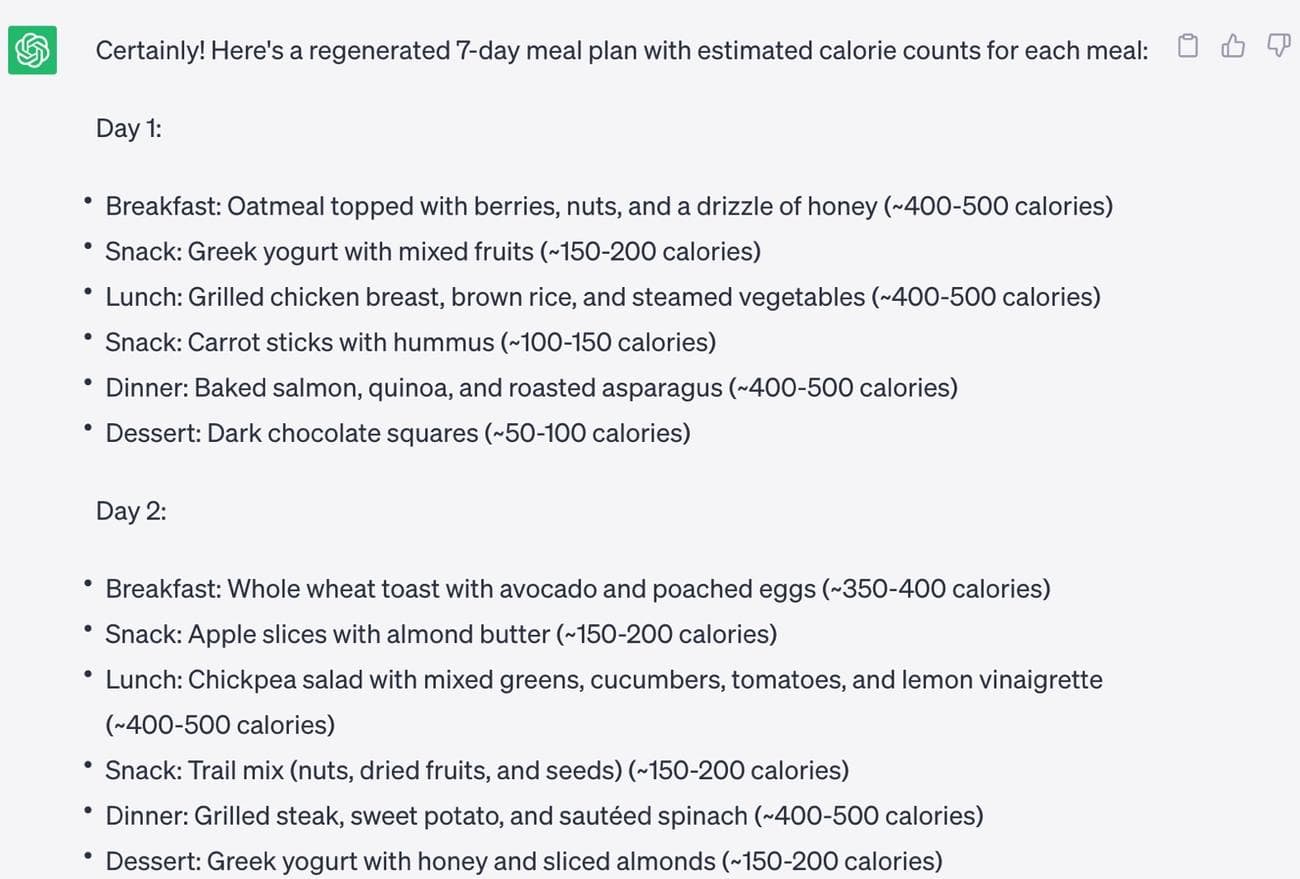Click the grilled steak dinner line

(544, 816)
